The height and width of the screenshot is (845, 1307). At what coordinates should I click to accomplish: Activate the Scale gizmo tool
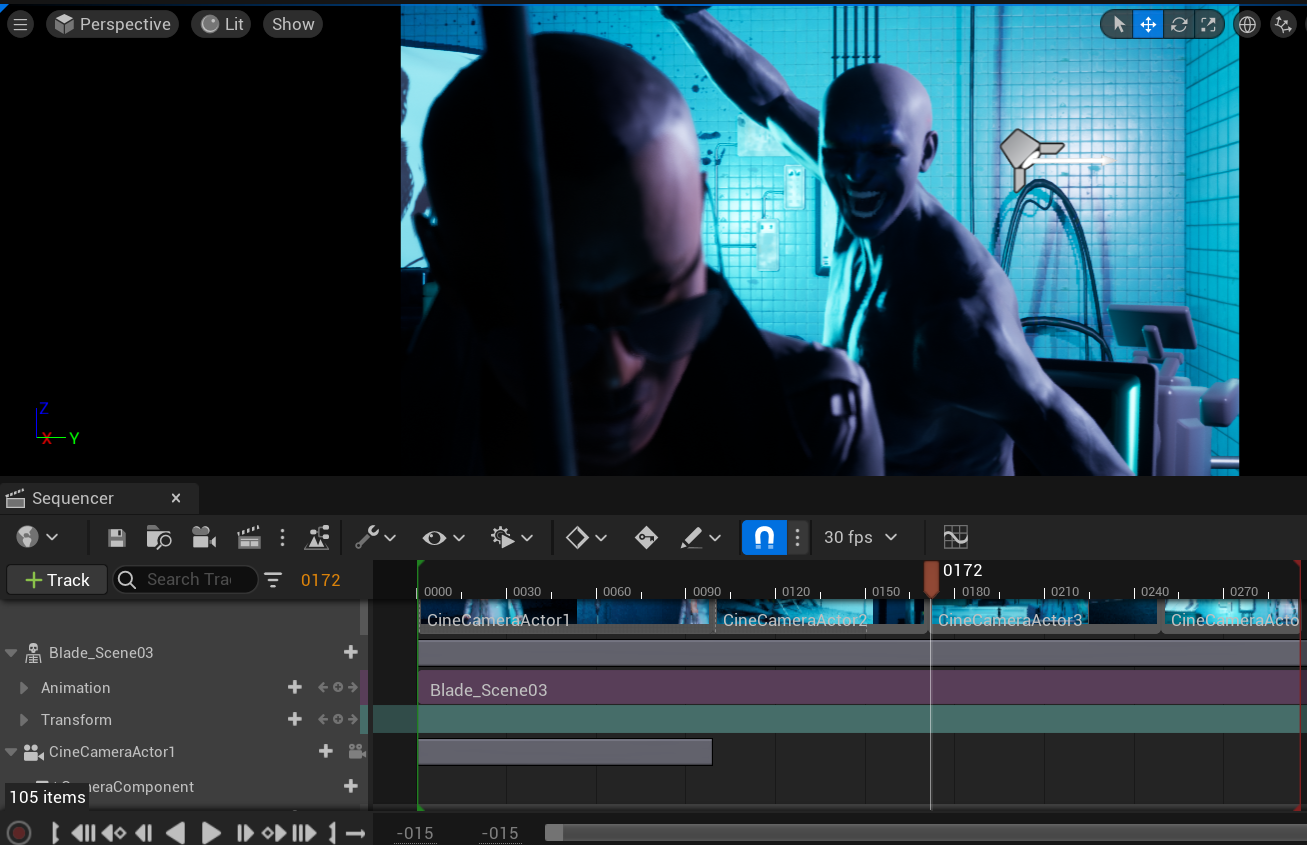tap(1209, 25)
